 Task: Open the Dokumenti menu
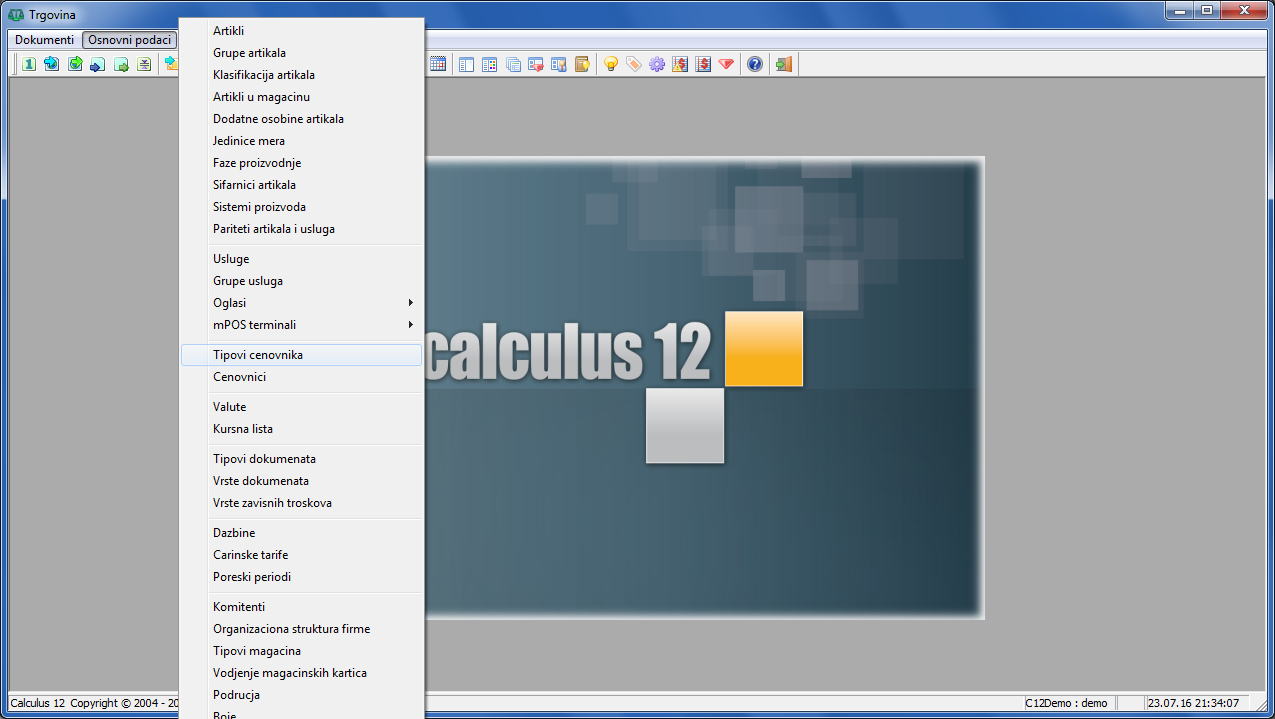[x=44, y=40]
